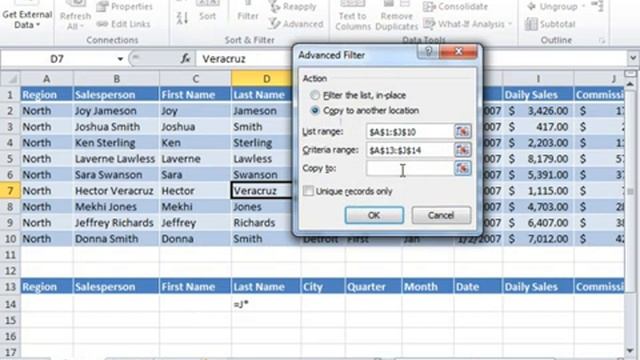
Task: Select column I header
Action: click(x=538, y=78)
